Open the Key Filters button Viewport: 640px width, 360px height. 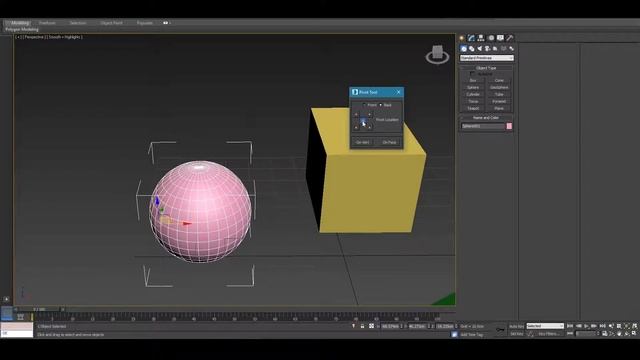[549, 333]
